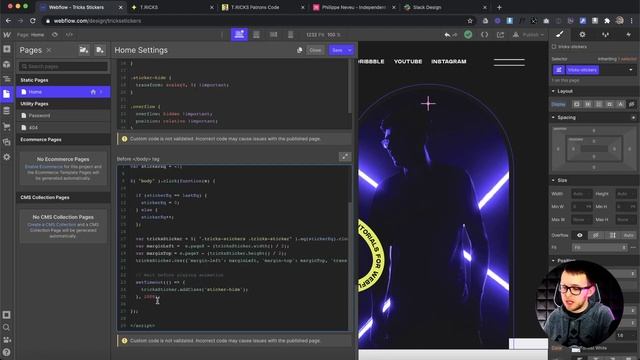Expand the Before body tag code editor
640x360 pixels.
pos(345,157)
